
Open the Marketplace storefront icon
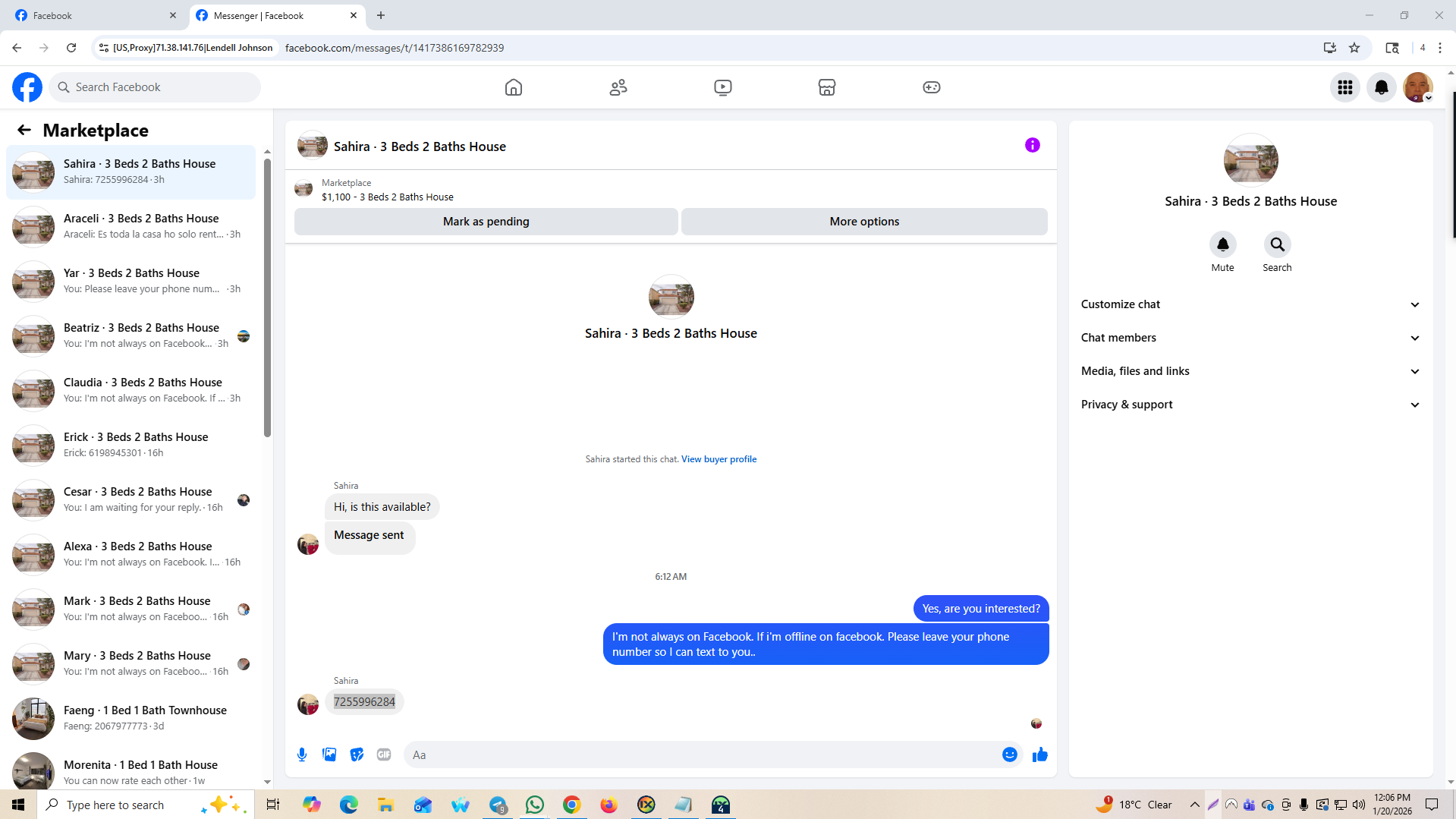pos(827,87)
